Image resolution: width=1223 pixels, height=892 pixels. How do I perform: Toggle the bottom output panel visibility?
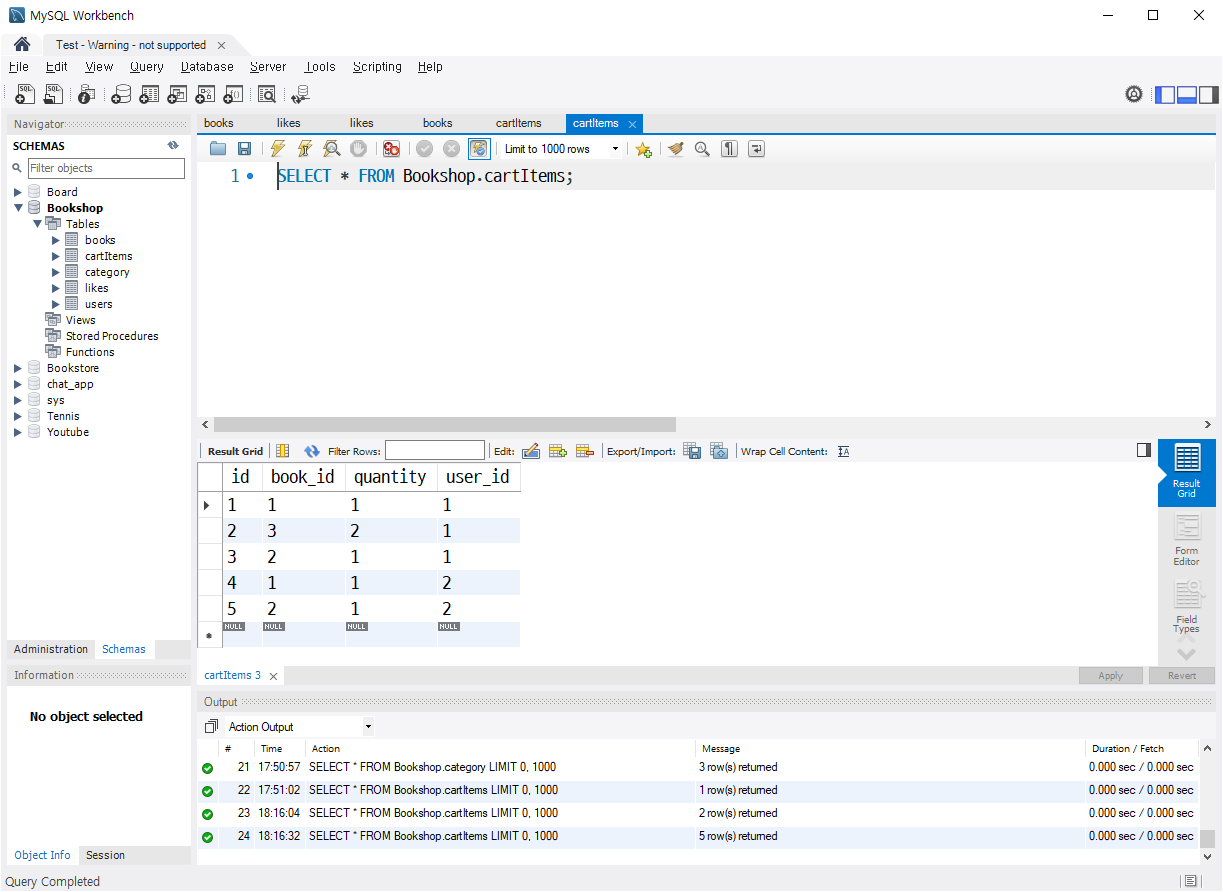[1187, 95]
